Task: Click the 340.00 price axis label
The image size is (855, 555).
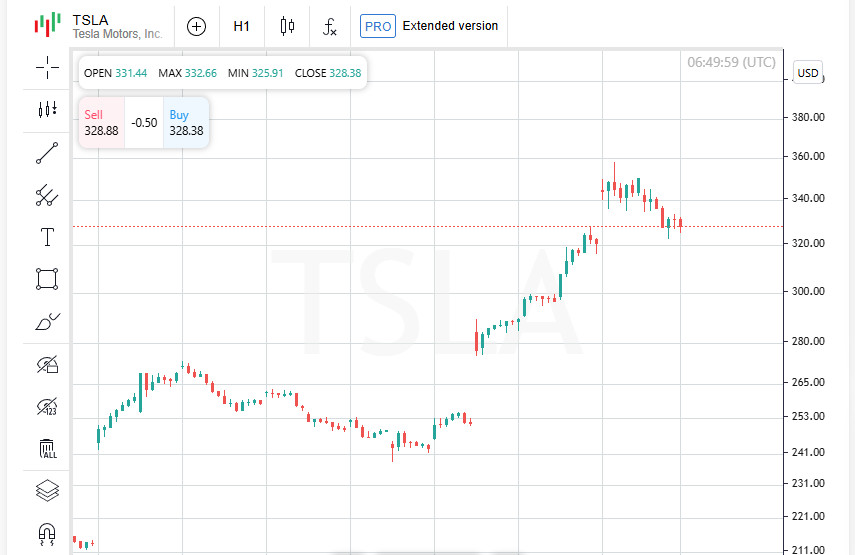Action: tap(808, 198)
